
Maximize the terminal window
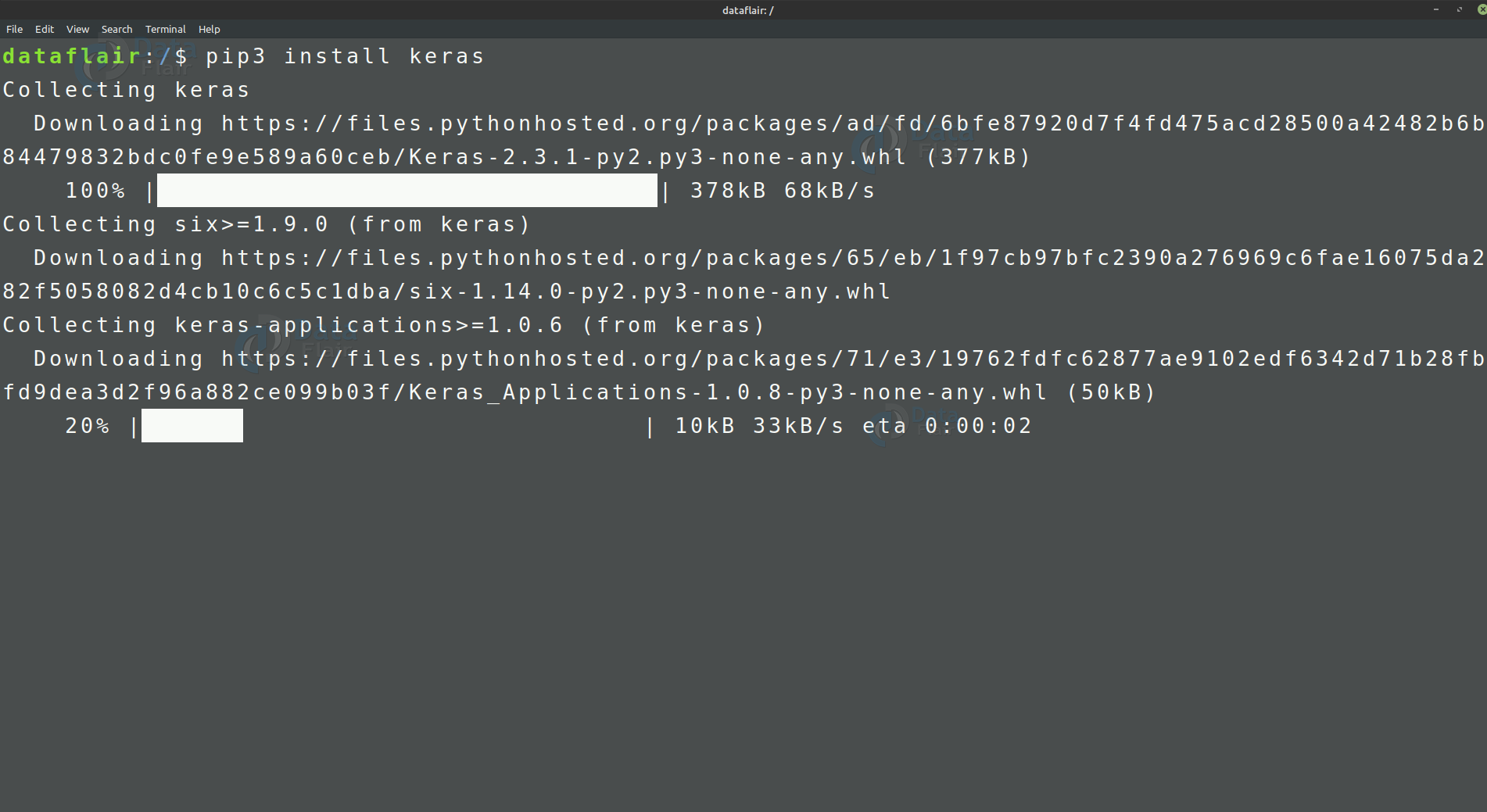coord(1459,9)
